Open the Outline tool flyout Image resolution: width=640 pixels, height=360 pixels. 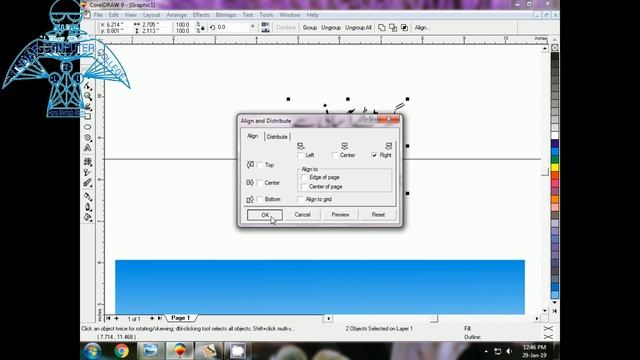[x=88, y=207]
